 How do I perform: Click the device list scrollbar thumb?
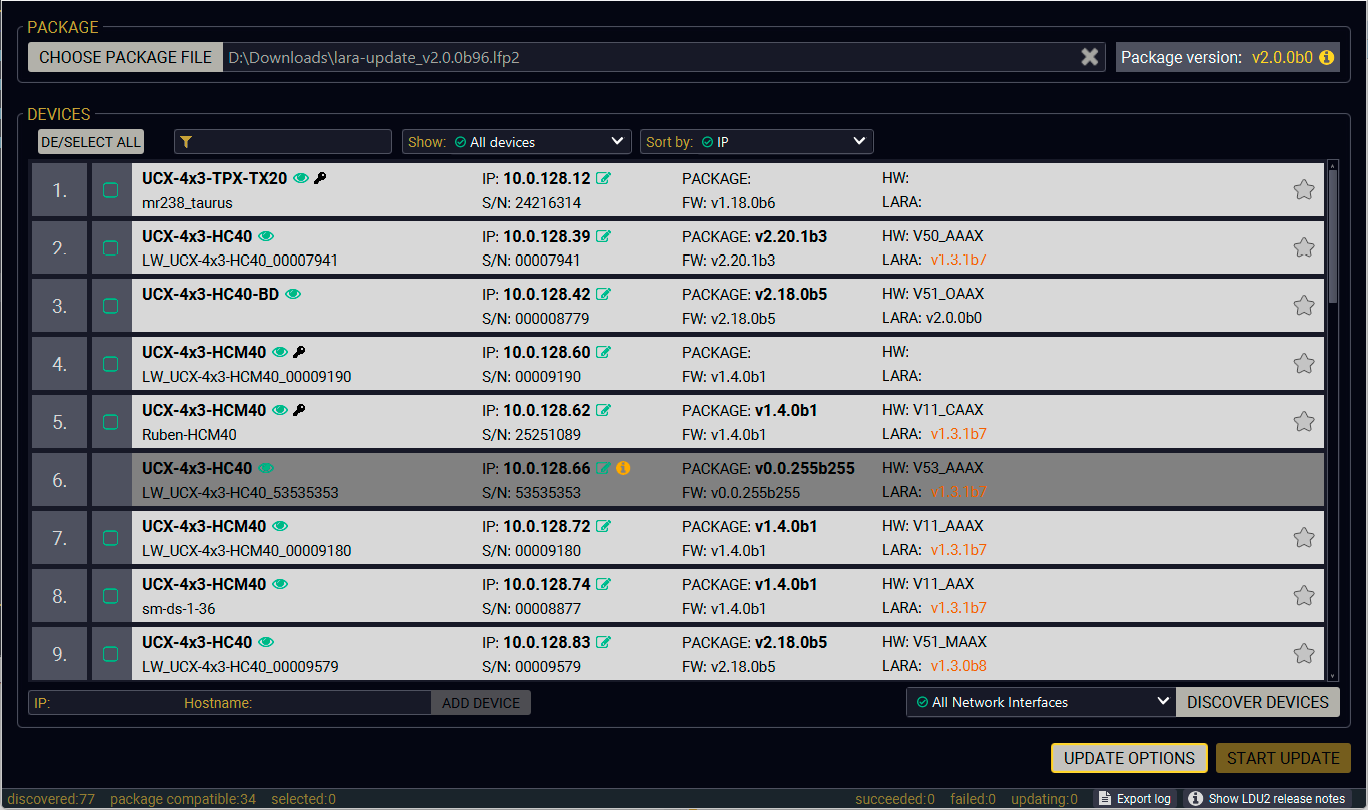pyautogui.click(x=1332, y=237)
